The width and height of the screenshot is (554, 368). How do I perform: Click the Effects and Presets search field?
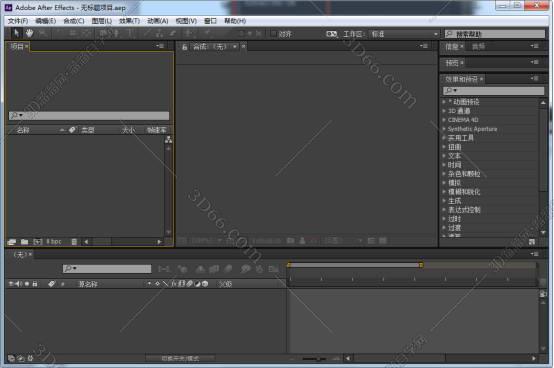coord(494,91)
